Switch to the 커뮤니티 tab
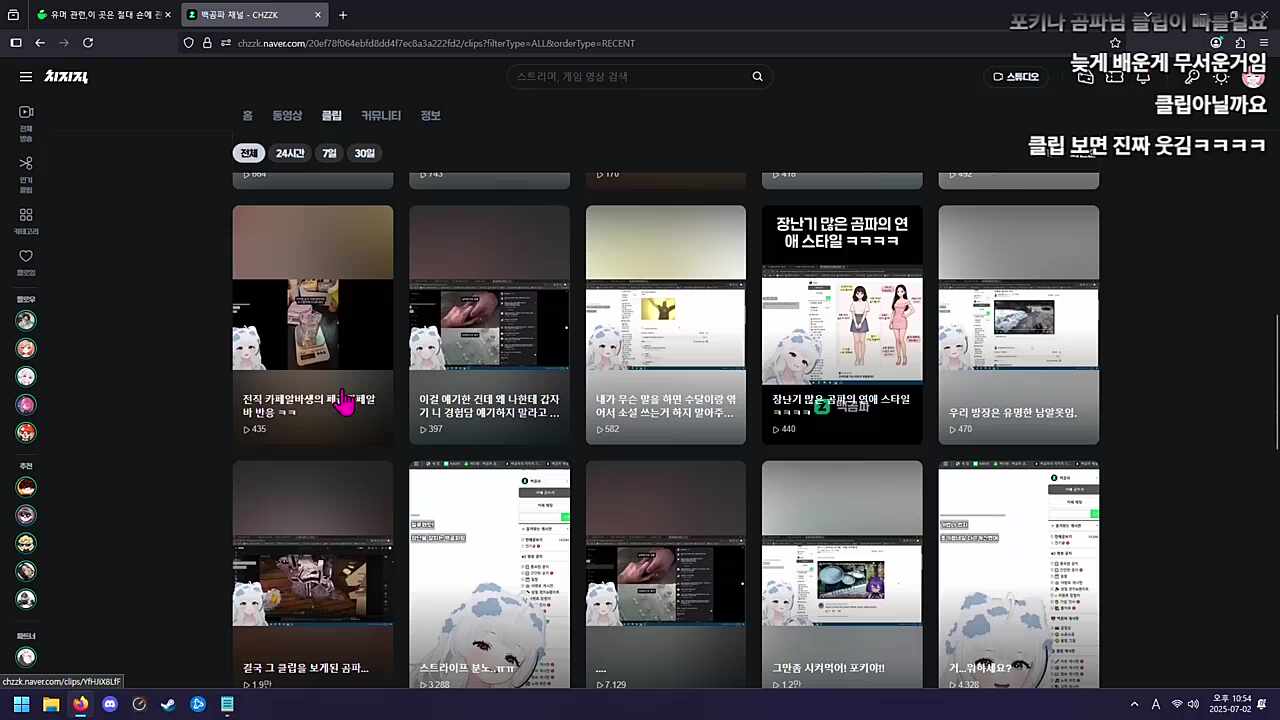 [381, 116]
